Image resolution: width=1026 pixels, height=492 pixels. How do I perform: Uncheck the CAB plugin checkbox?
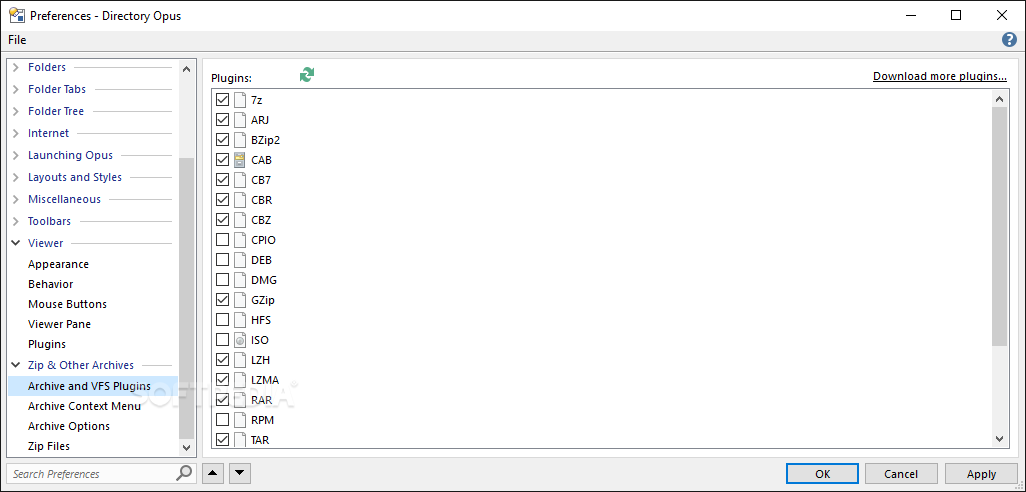coord(222,160)
